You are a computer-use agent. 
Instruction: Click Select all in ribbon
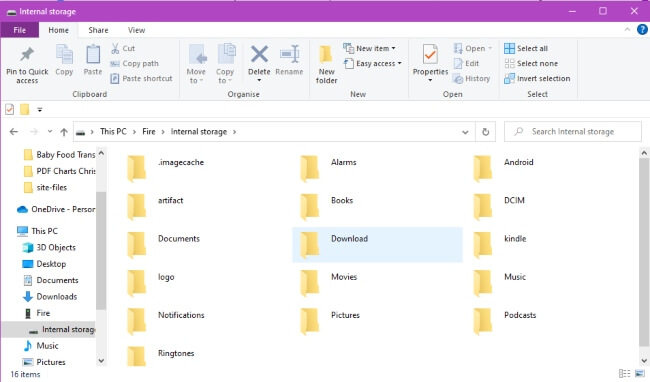526,48
